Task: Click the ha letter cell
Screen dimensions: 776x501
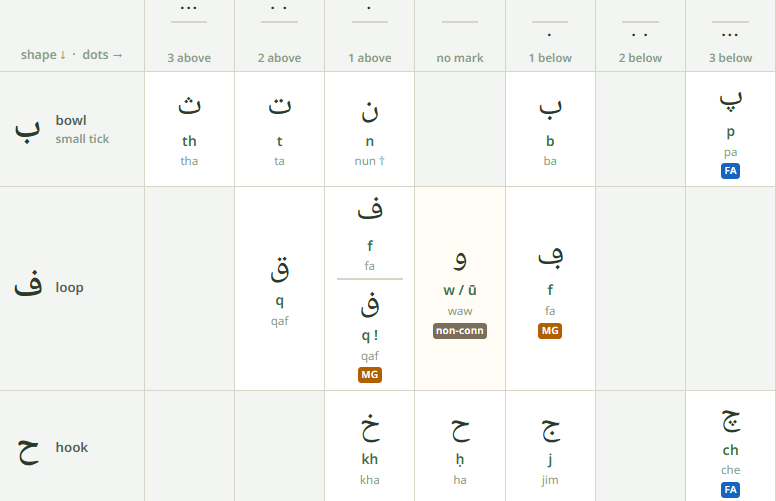Action: [x=460, y=446]
